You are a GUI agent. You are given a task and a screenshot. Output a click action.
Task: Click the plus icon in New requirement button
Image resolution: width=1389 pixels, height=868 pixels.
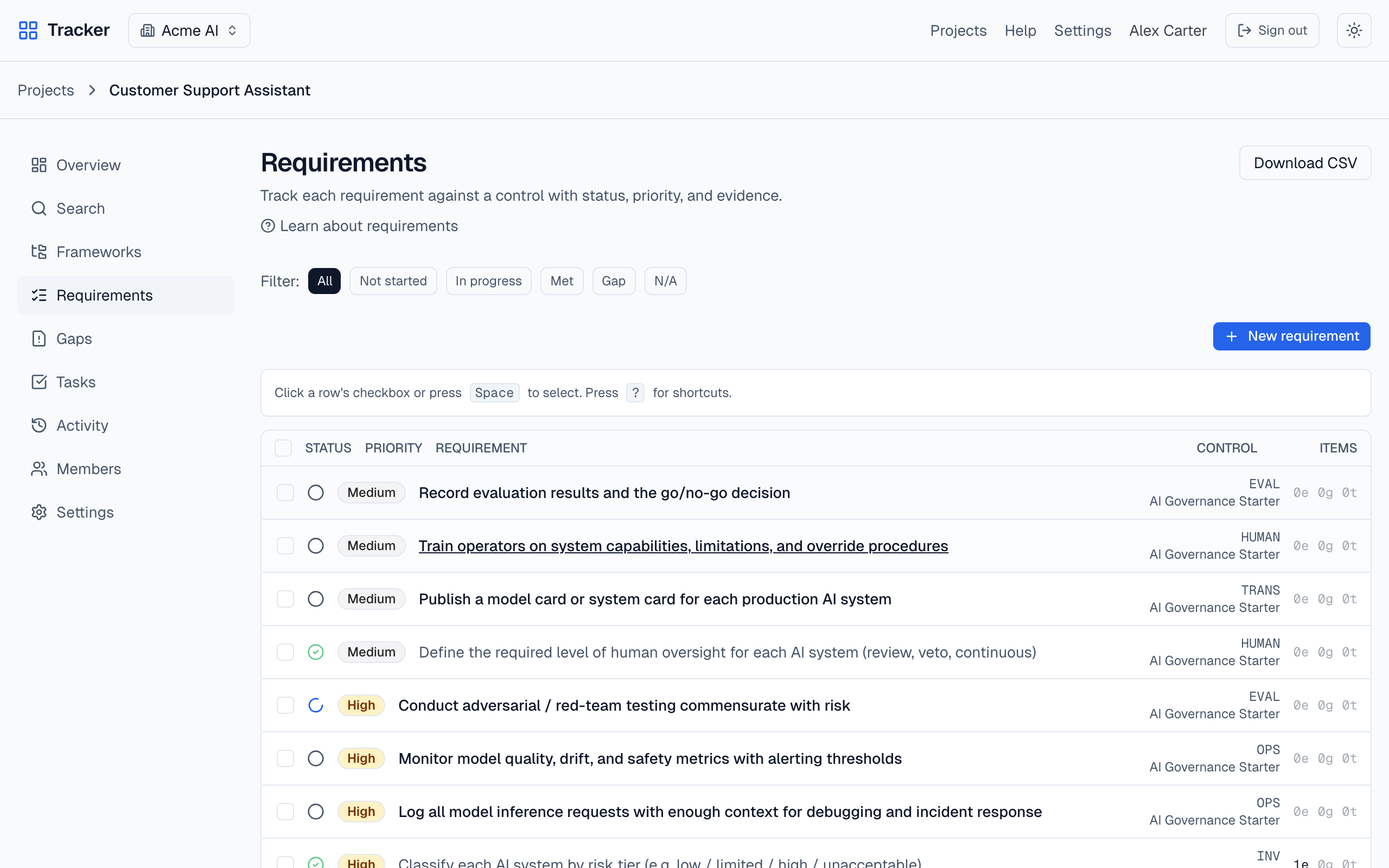[1231, 336]
